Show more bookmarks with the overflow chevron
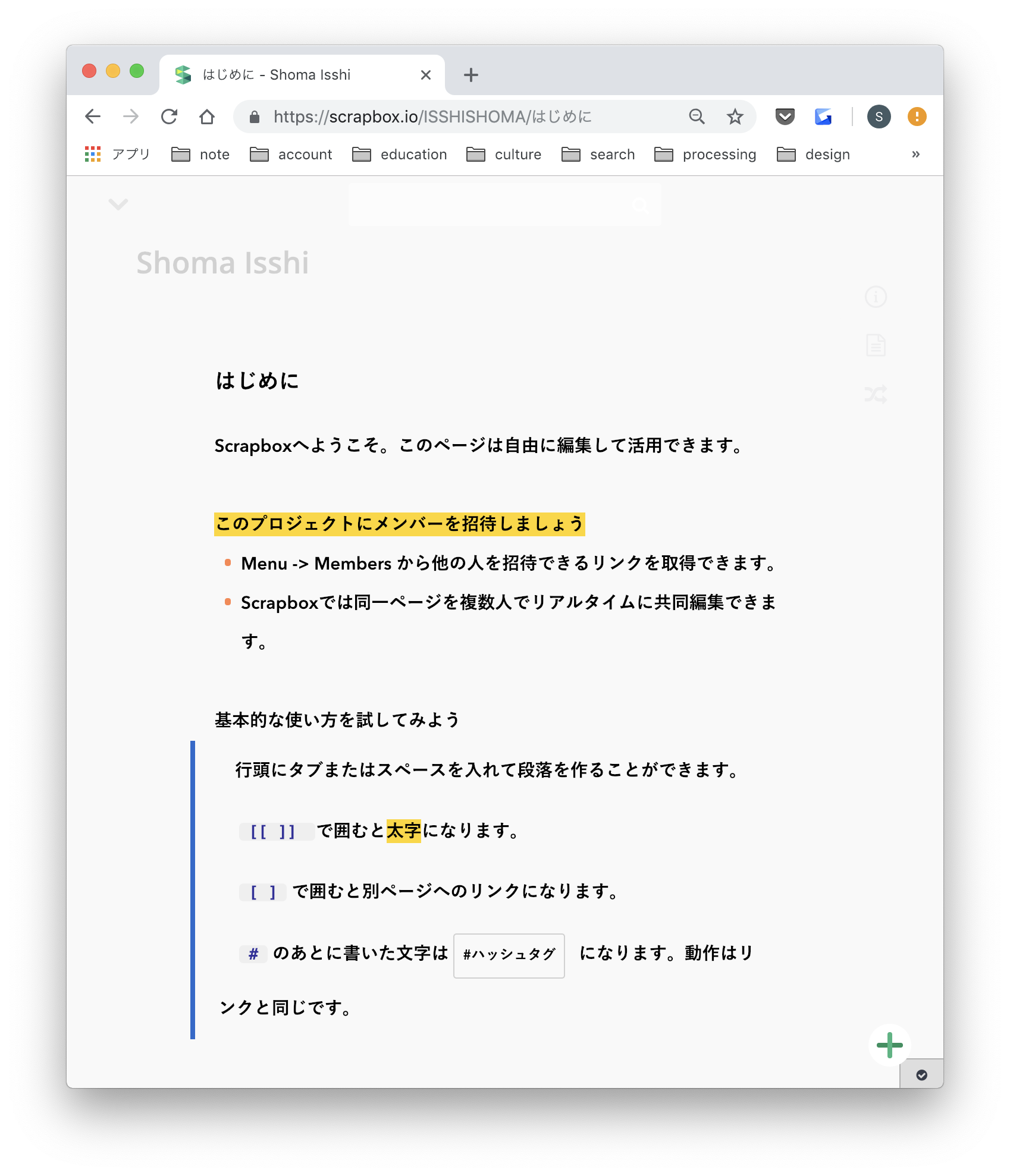 click(x=916, y=155)
